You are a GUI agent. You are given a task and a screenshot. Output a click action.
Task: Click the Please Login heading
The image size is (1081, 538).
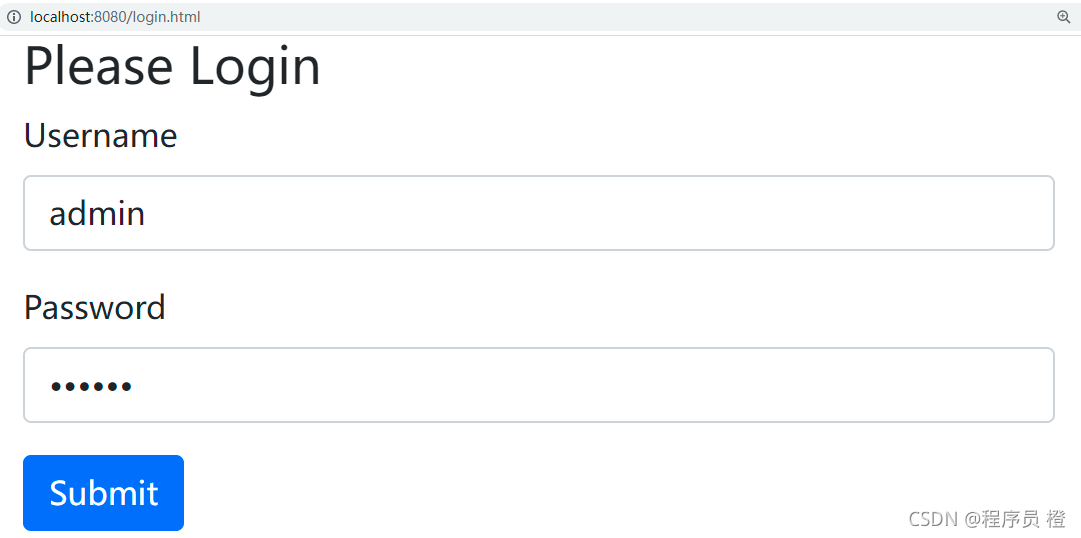(172, 66)
